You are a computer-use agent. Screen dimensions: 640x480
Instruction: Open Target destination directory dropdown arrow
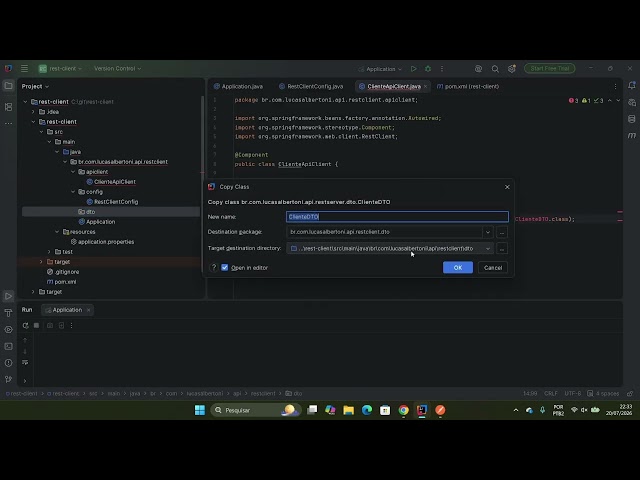487,248
